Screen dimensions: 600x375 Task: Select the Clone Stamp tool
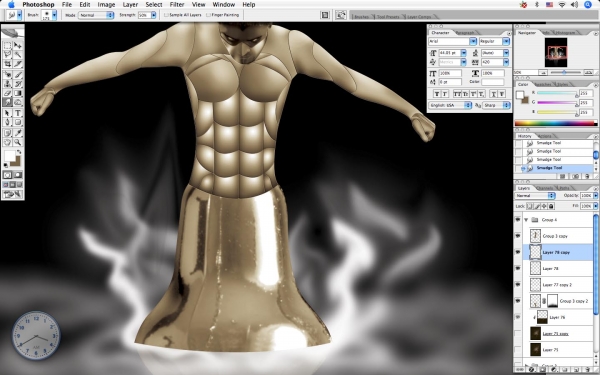(x=7, y=84)
